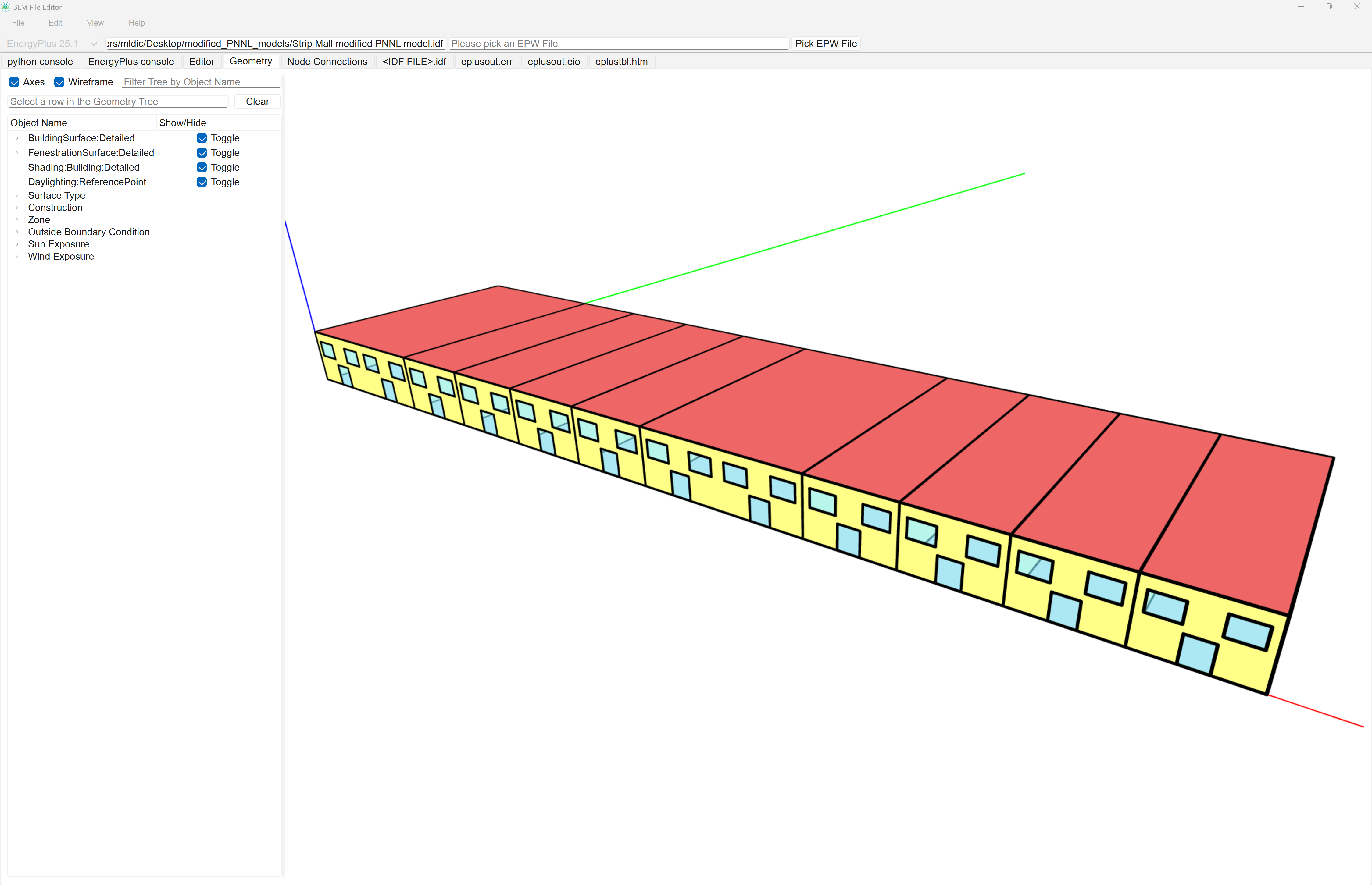Uncheck FenestrationSurface:Detailed visibility toggle

tap(202, 153)
